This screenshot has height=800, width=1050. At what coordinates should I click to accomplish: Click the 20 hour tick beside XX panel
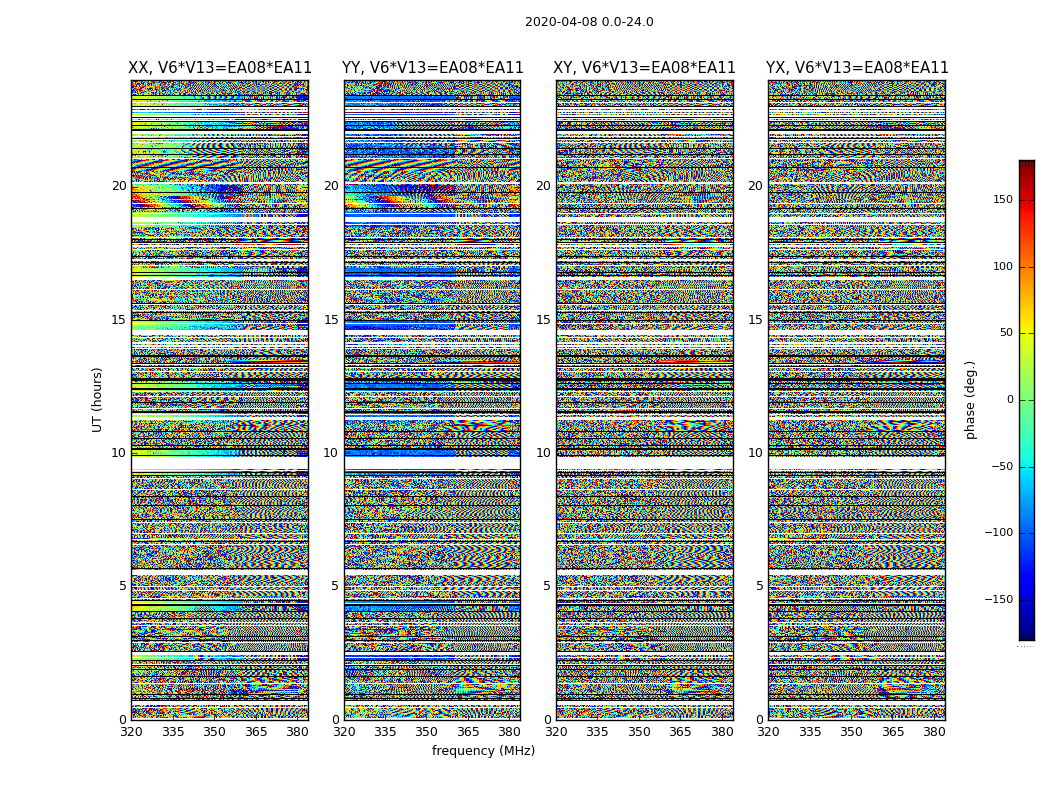119,185
